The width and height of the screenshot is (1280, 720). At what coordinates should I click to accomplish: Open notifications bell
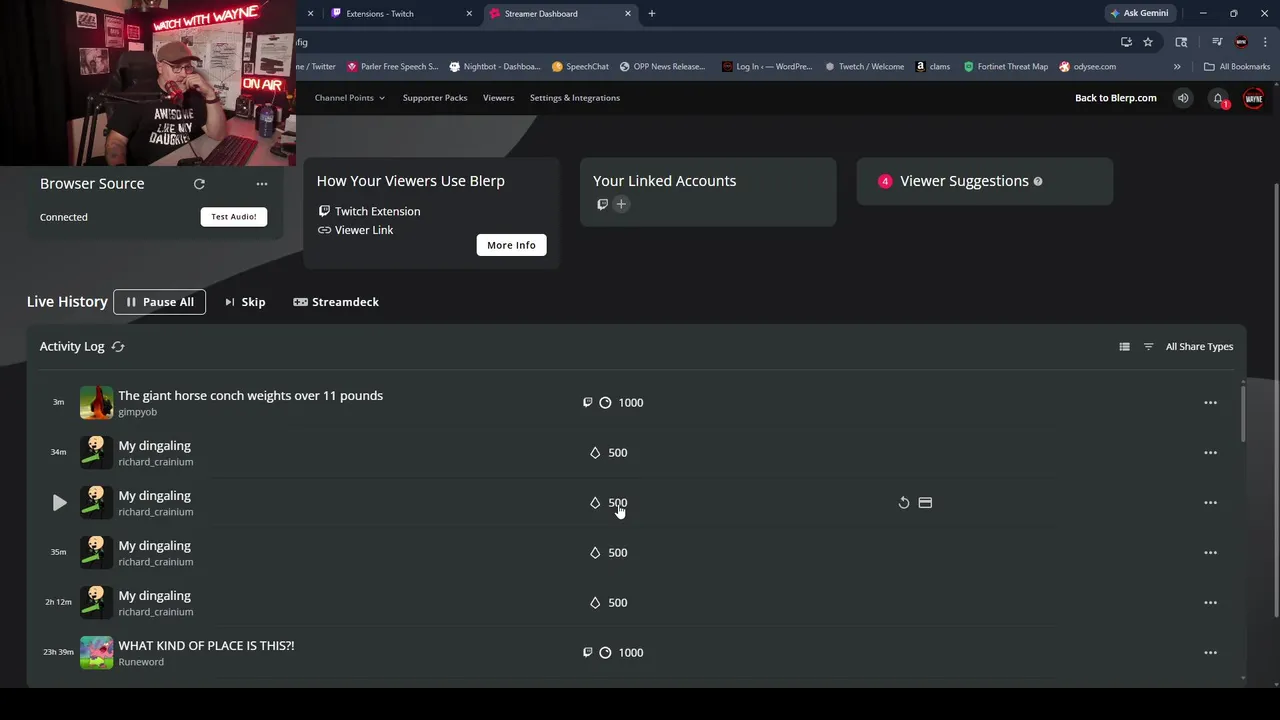1218,98
